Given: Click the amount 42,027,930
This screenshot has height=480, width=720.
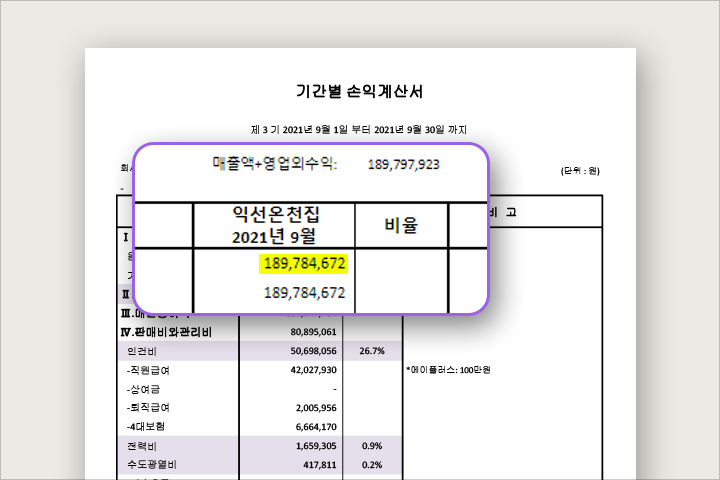Looking at the screenshot, I should click(x=313, y=370).
